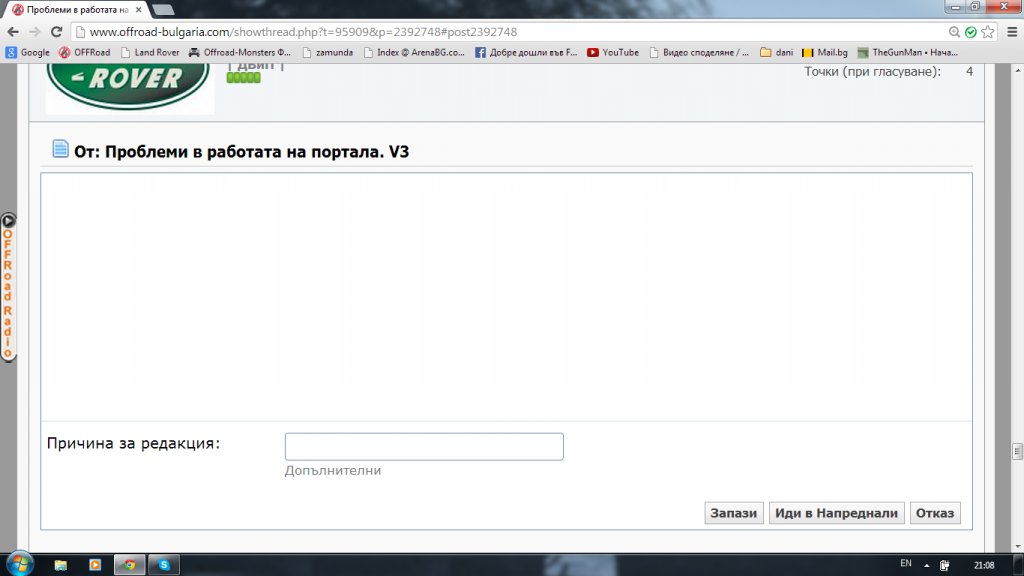The image size is (1024, 576).
Task: Open the OFFRoad bookmark
Action: pos(85,52)
